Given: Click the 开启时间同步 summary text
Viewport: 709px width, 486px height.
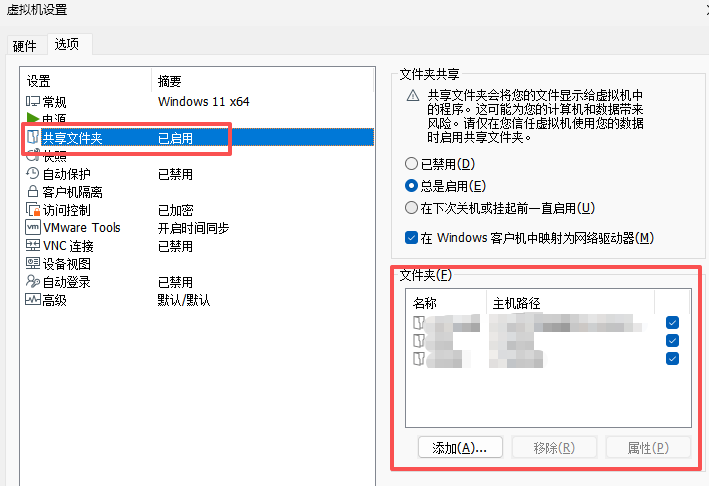Looking at the screenshot, I should click(x=194, y=228).
